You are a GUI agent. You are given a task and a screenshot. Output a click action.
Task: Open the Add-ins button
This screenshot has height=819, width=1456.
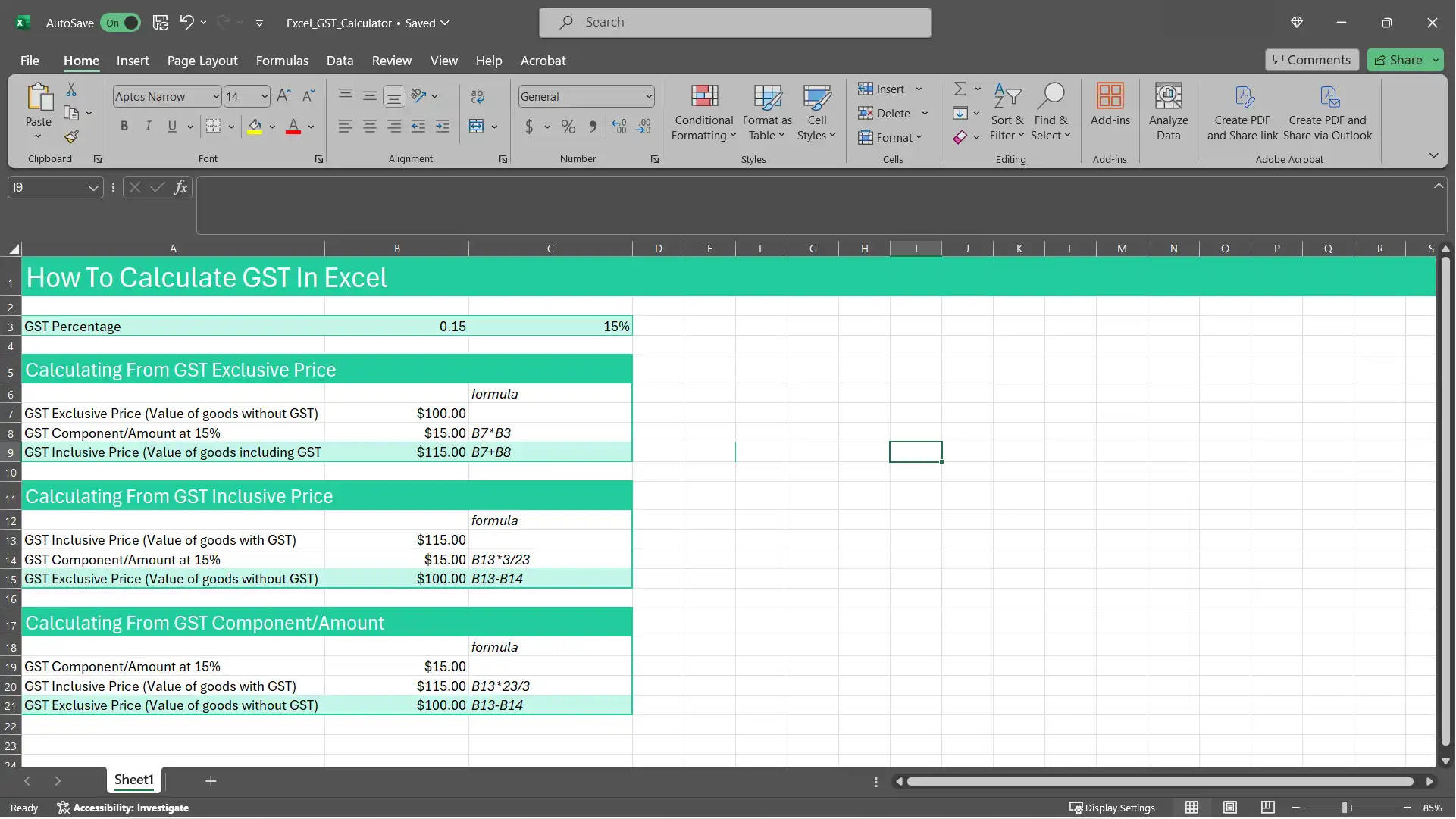[1110, 105]
